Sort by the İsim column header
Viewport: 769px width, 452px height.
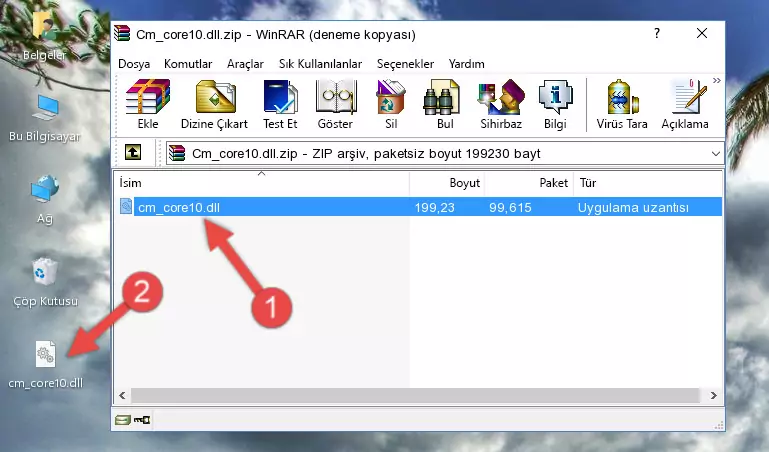pyautogui.click(x=262, y=183)
